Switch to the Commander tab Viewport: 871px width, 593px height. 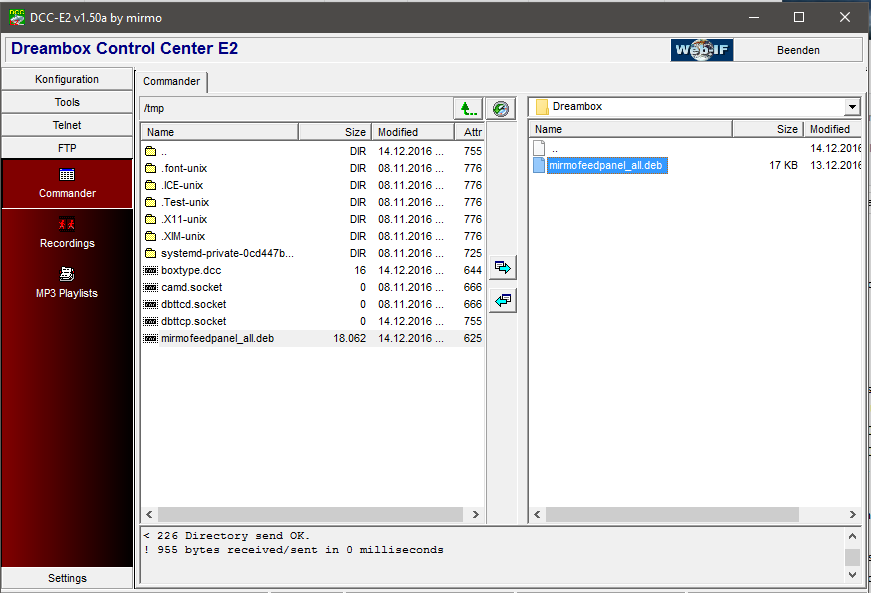click(x=172, y=82)
